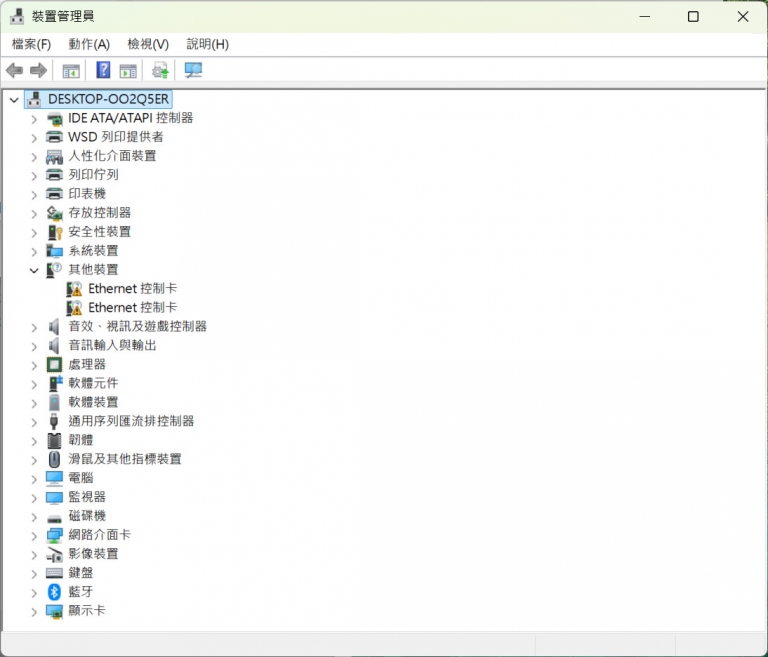768x657 pixels.
Task: Click the 顯示卡 display adapter icon
Action: [x=54, y=611]
